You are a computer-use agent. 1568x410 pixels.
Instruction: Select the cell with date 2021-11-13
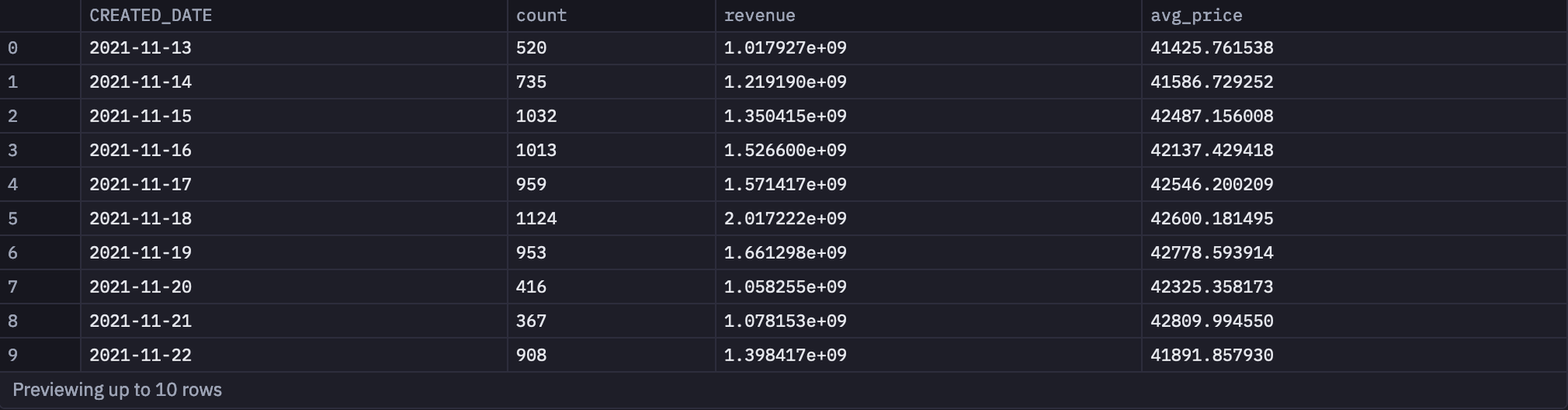coord(140,49)
